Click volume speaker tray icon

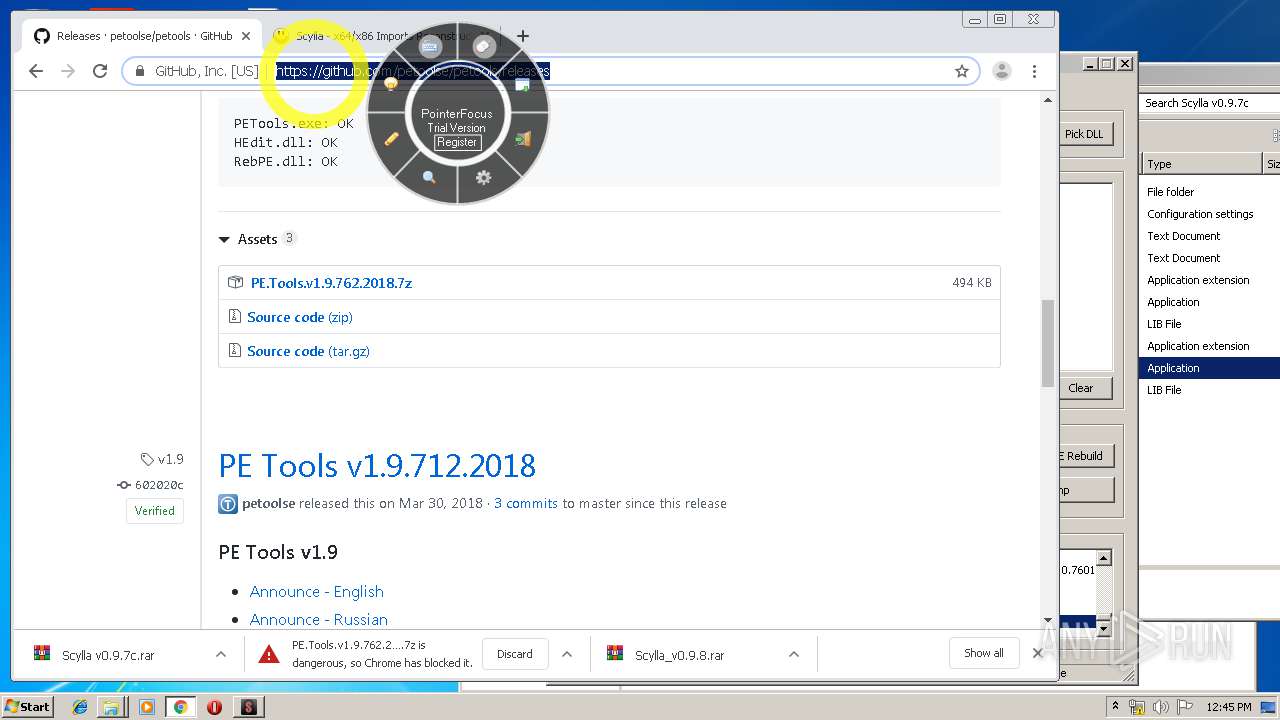coord(1162,707)
